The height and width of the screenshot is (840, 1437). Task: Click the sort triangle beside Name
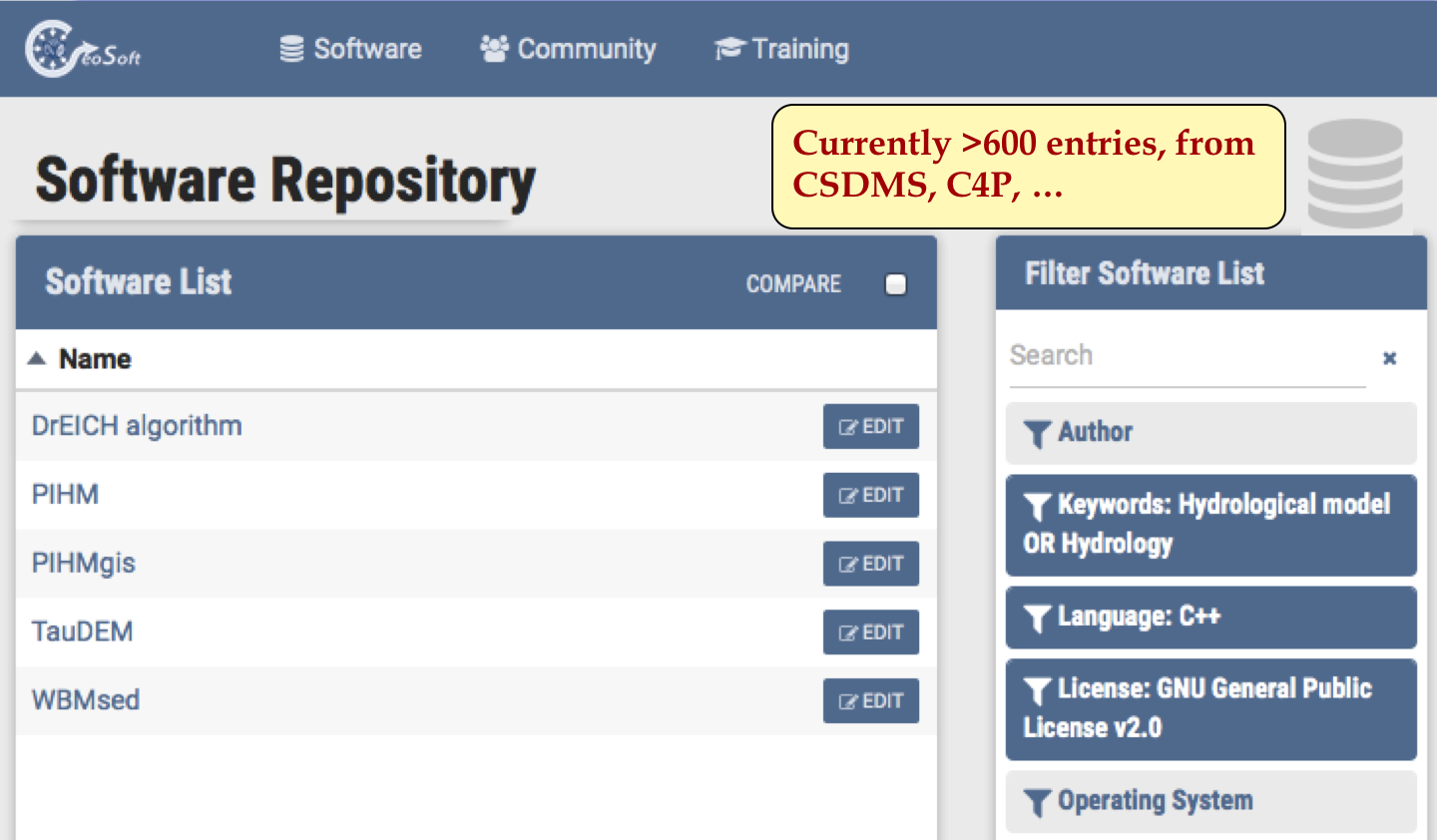click(37, 359)
